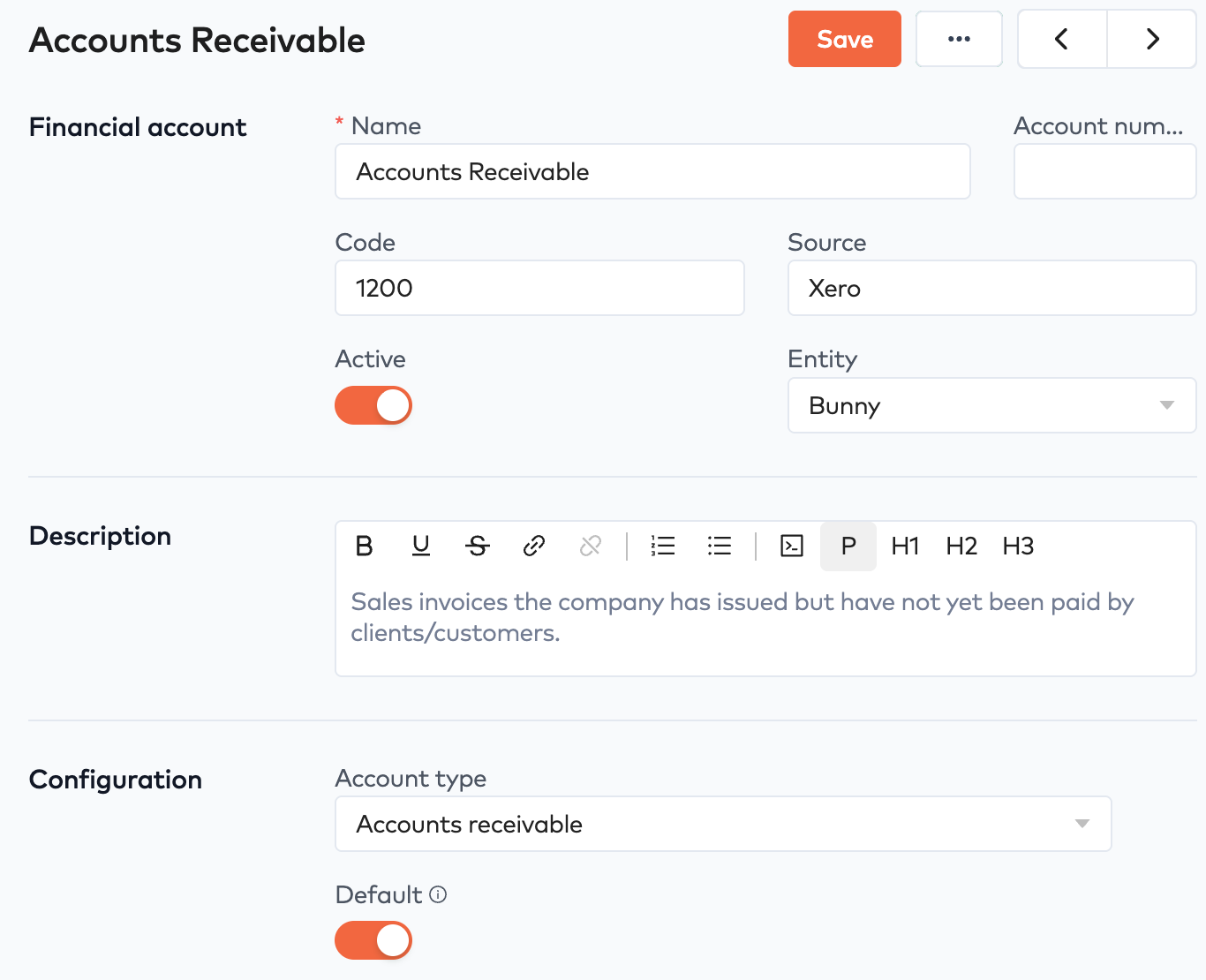Insert a link using the link icon
1206x980 pixels.
coord(534,547)
